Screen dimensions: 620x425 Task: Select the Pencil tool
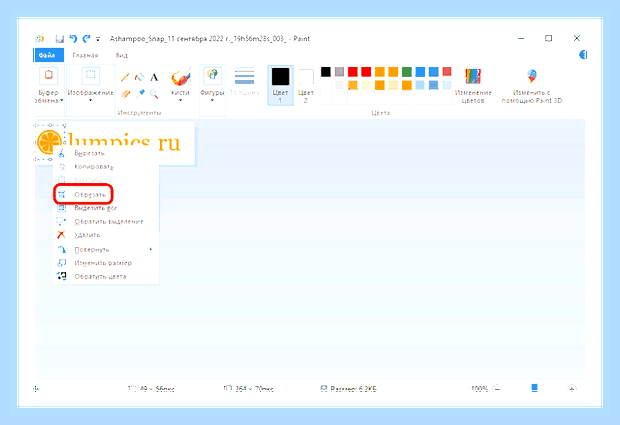click(x=125, y=77)
